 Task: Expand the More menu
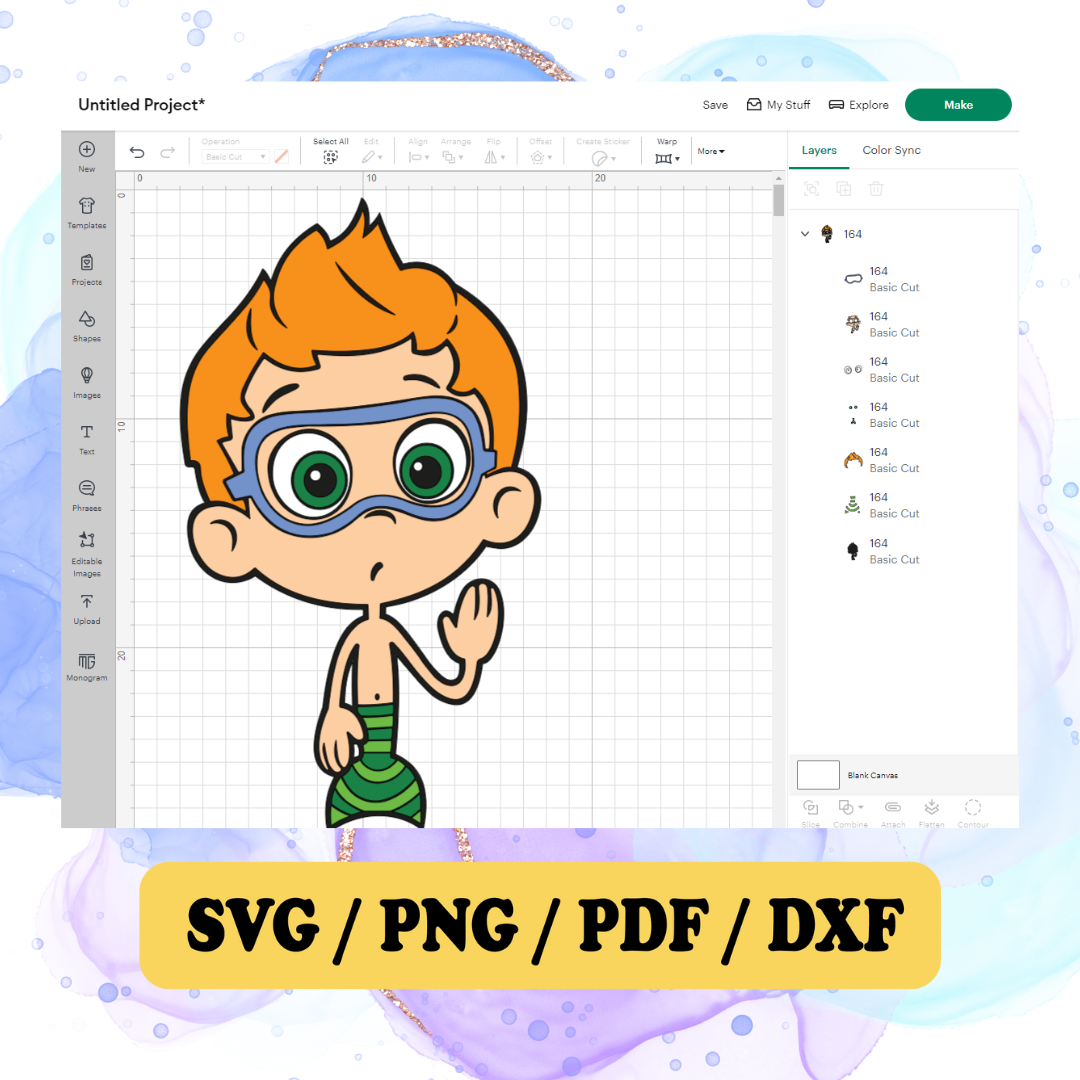711,152
